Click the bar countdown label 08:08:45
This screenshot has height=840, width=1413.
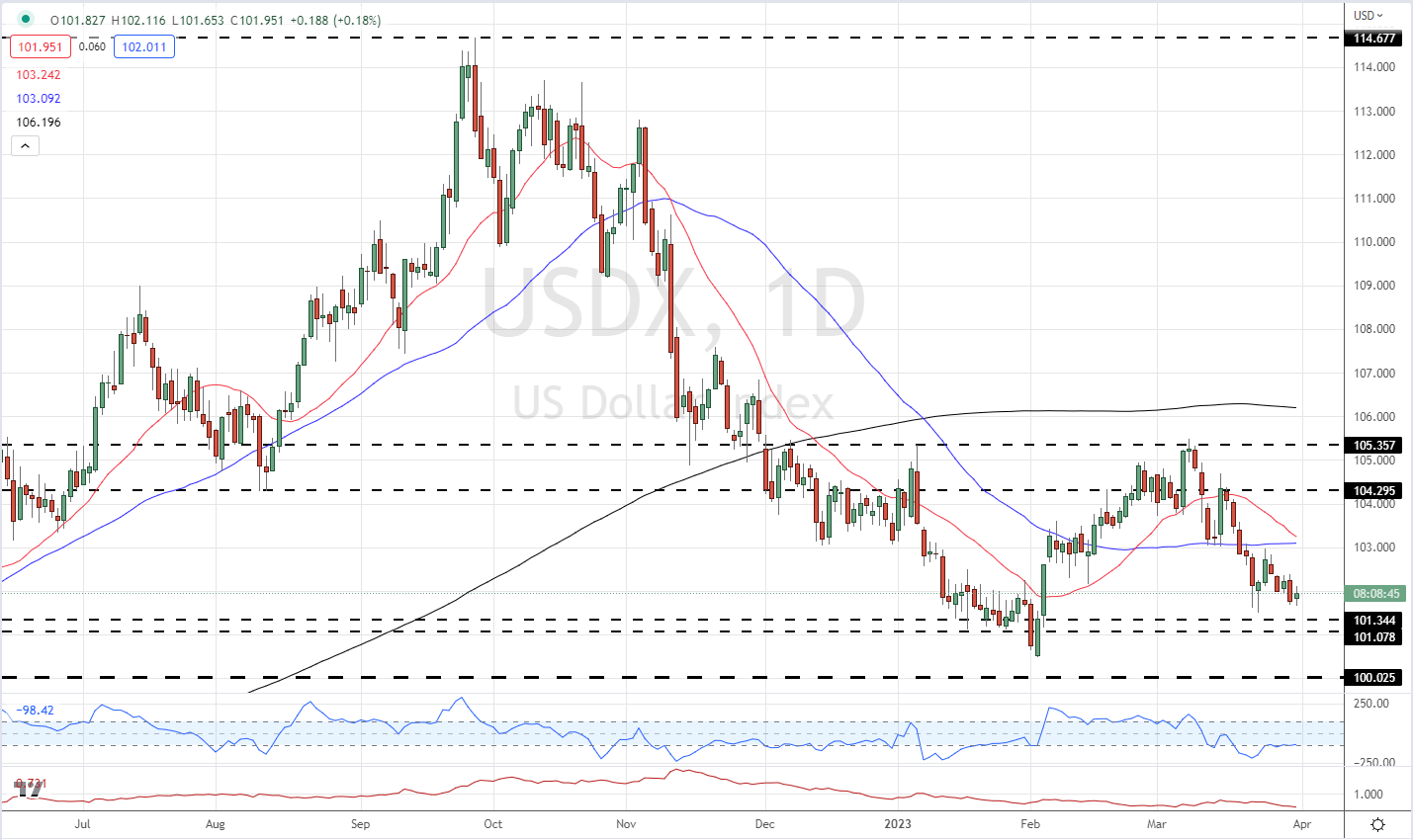click(x=1375, y=594)
